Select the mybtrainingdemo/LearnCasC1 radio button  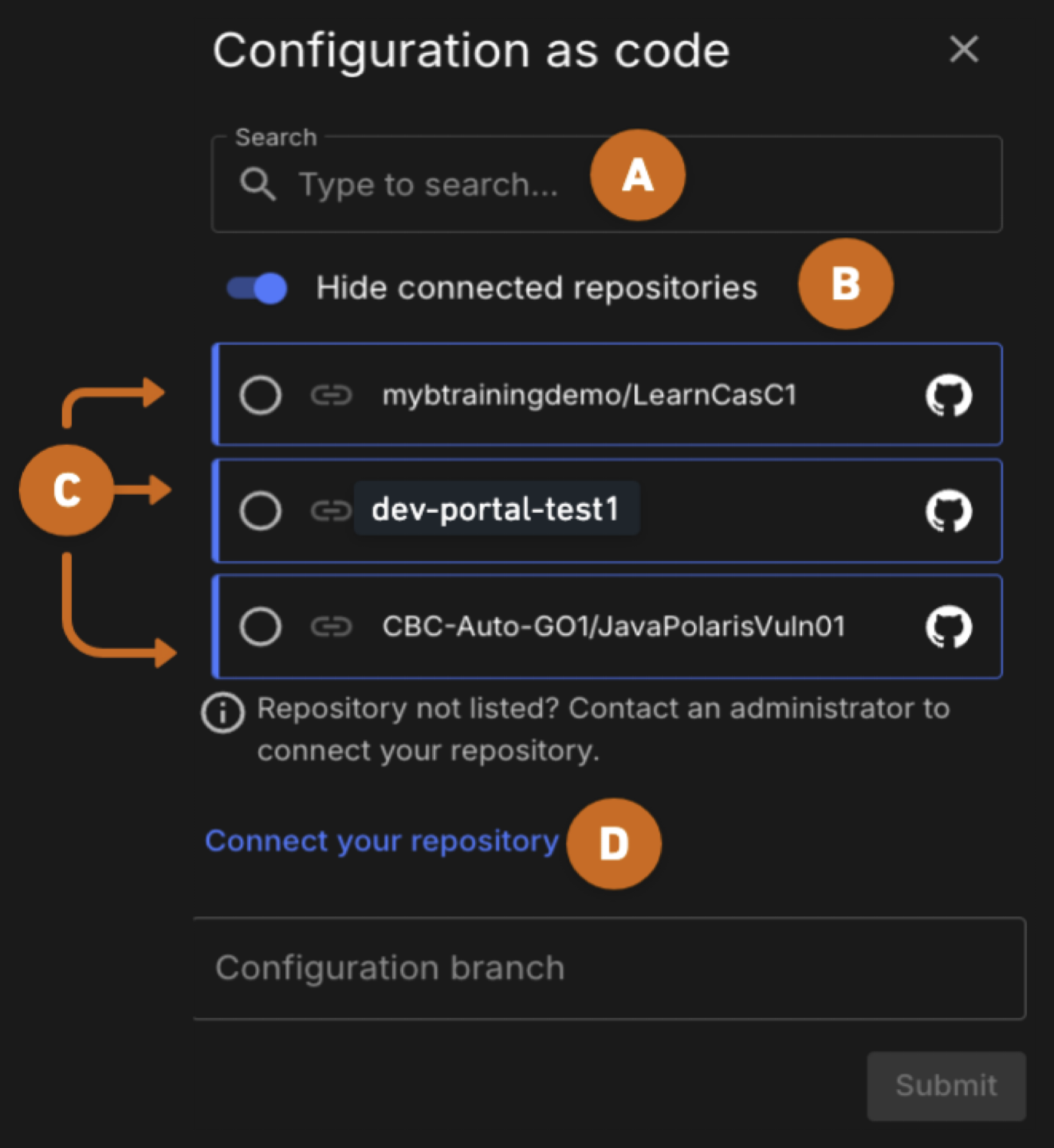coord(260,396)
